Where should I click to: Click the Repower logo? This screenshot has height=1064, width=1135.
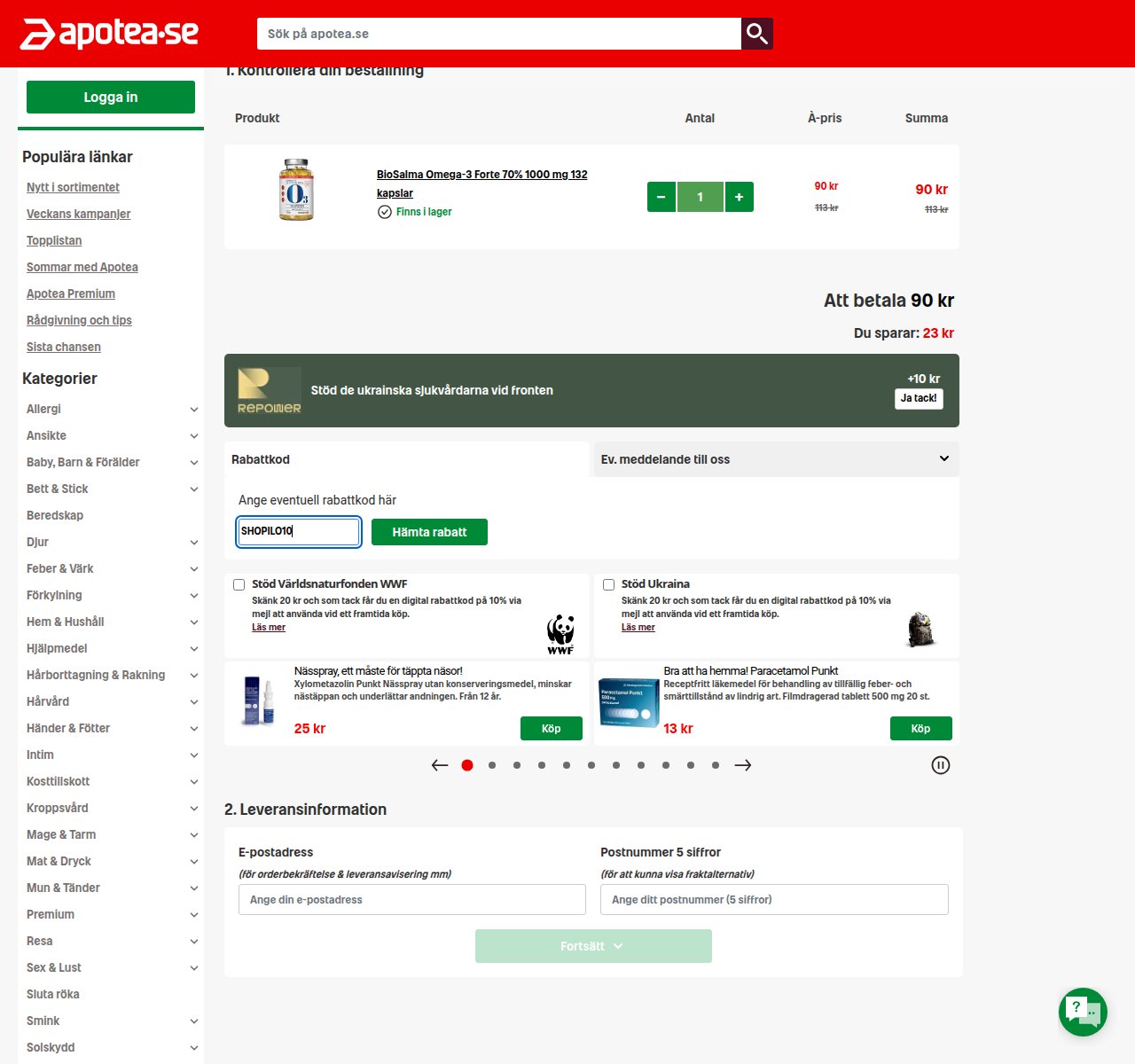pyautogui.click(x=270, y=390)
